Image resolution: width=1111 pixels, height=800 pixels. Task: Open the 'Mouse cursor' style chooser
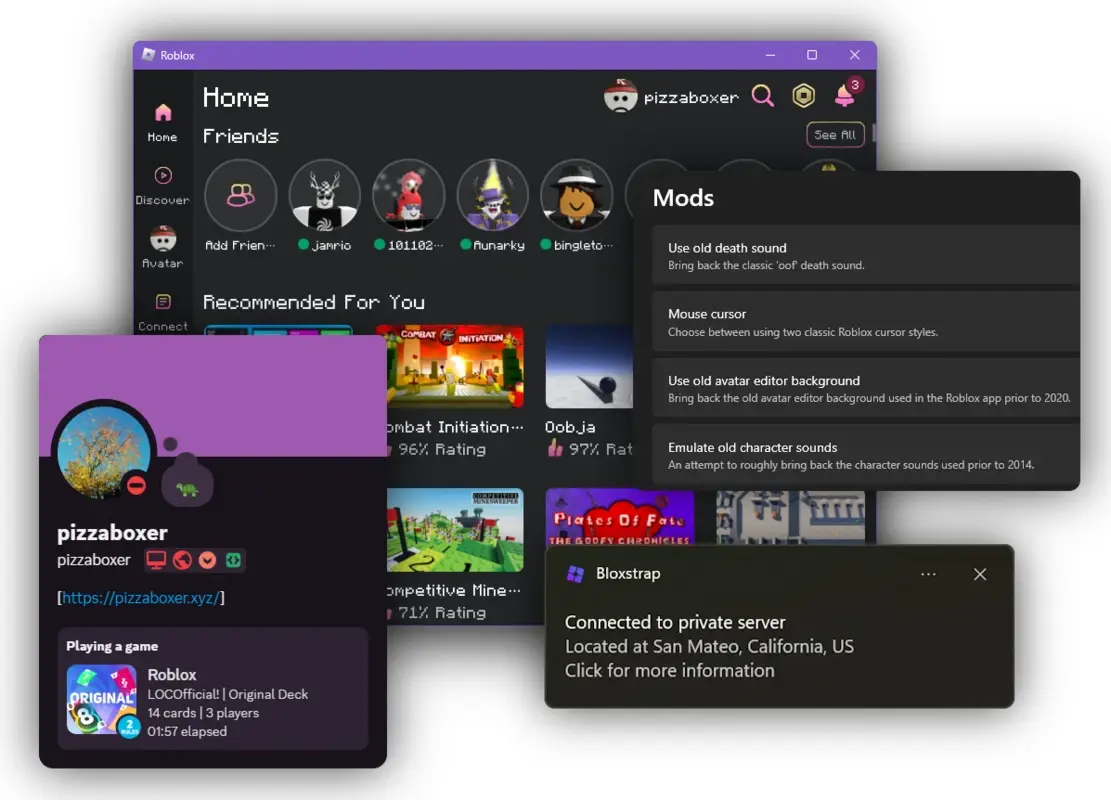pos(864,322)
